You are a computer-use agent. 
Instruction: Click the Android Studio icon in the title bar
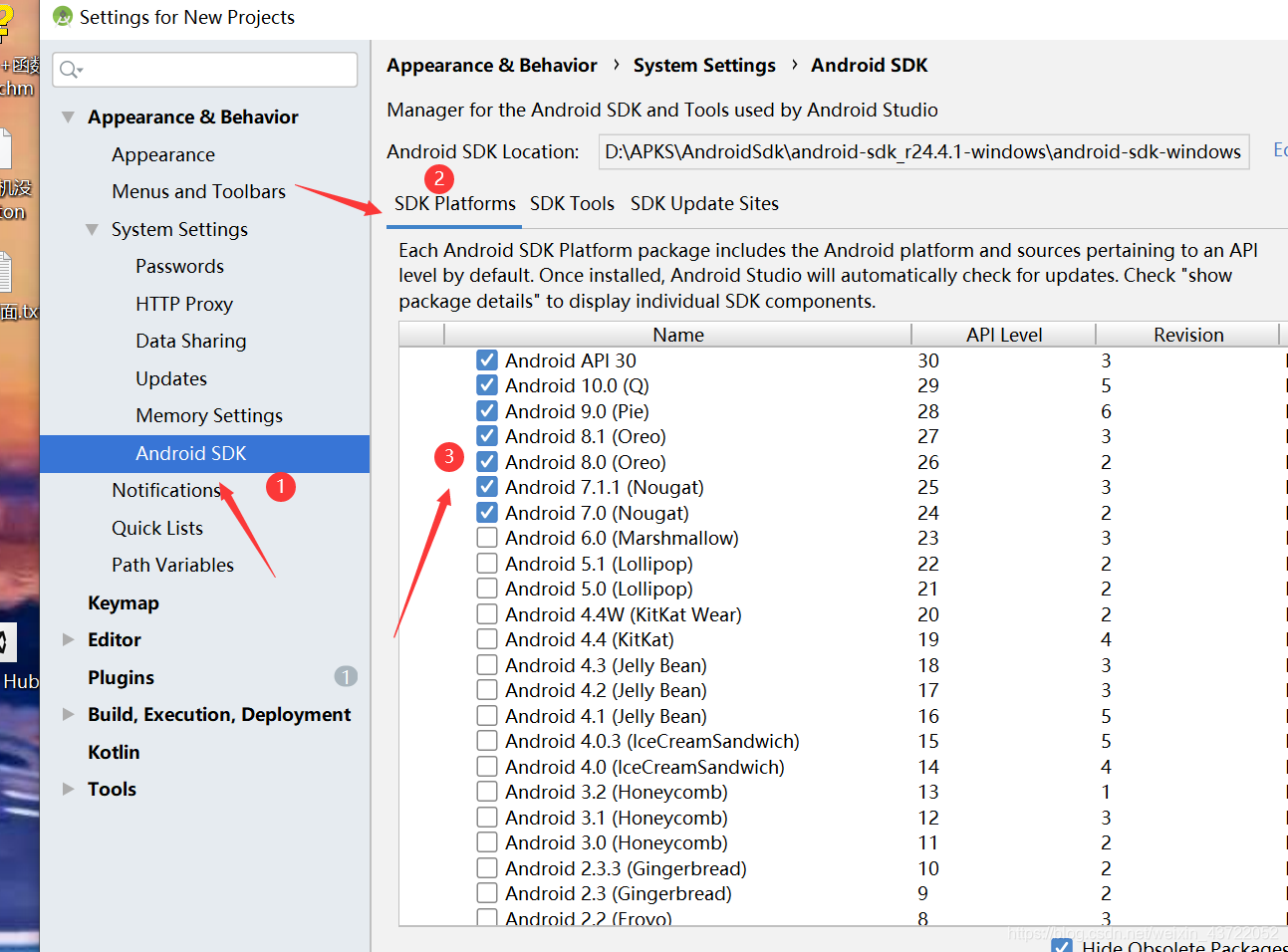click(x=63, y=17)
